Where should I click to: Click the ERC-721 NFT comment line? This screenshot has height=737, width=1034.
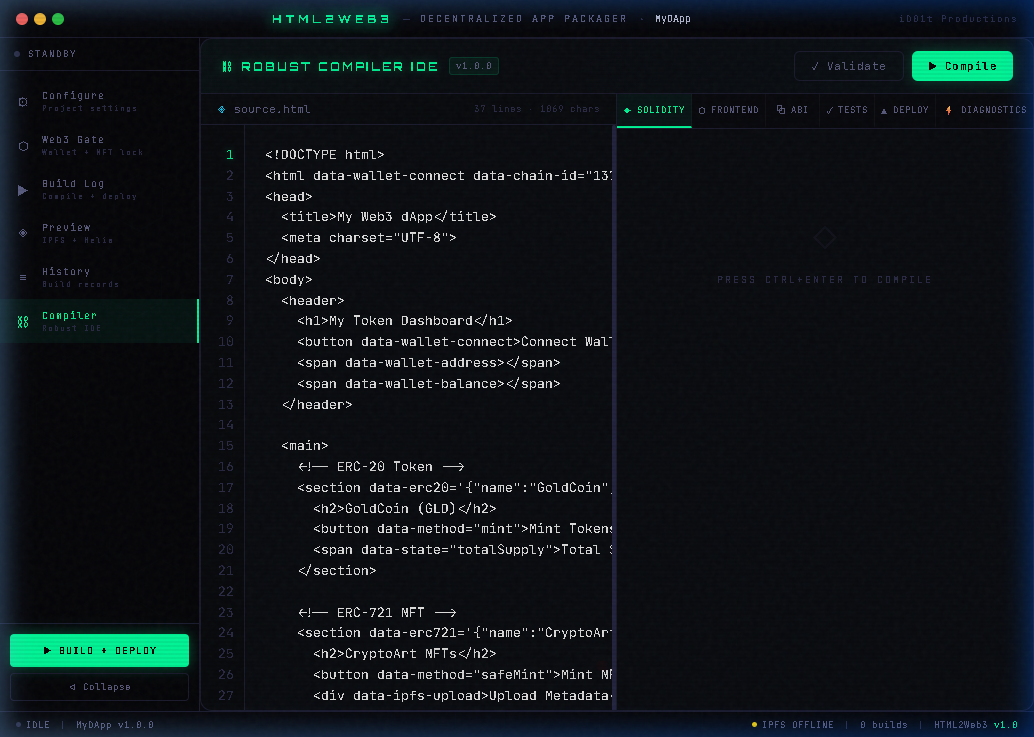[377, 612]
